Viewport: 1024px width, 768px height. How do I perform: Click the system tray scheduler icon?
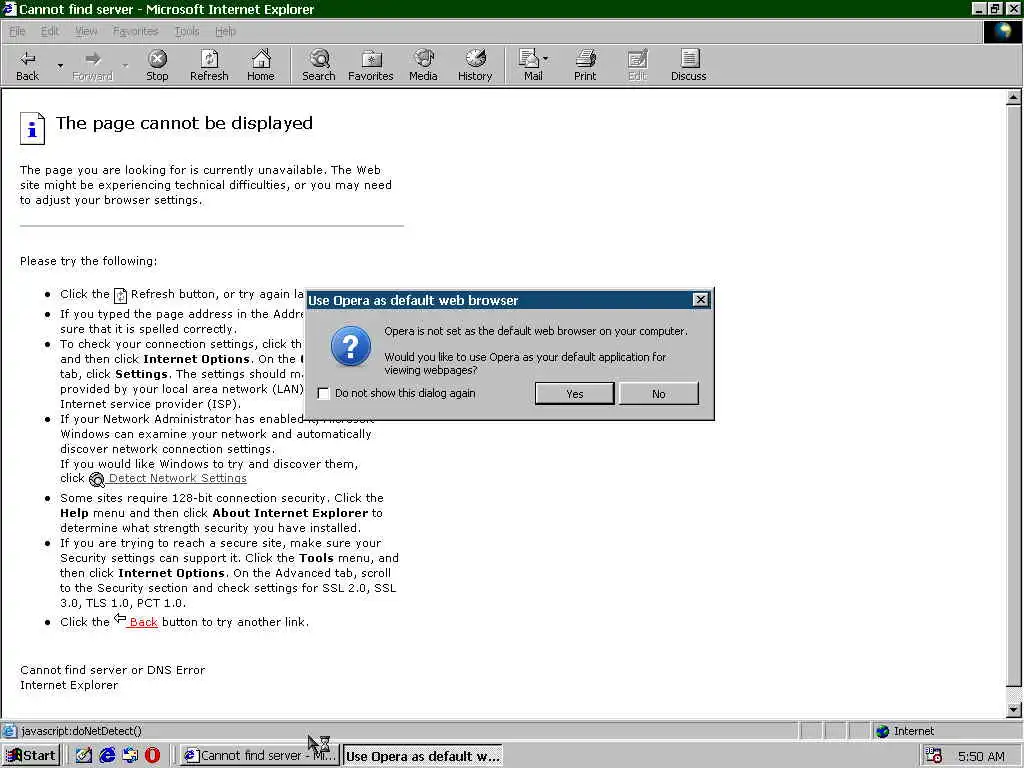click(x=934, y=756)
